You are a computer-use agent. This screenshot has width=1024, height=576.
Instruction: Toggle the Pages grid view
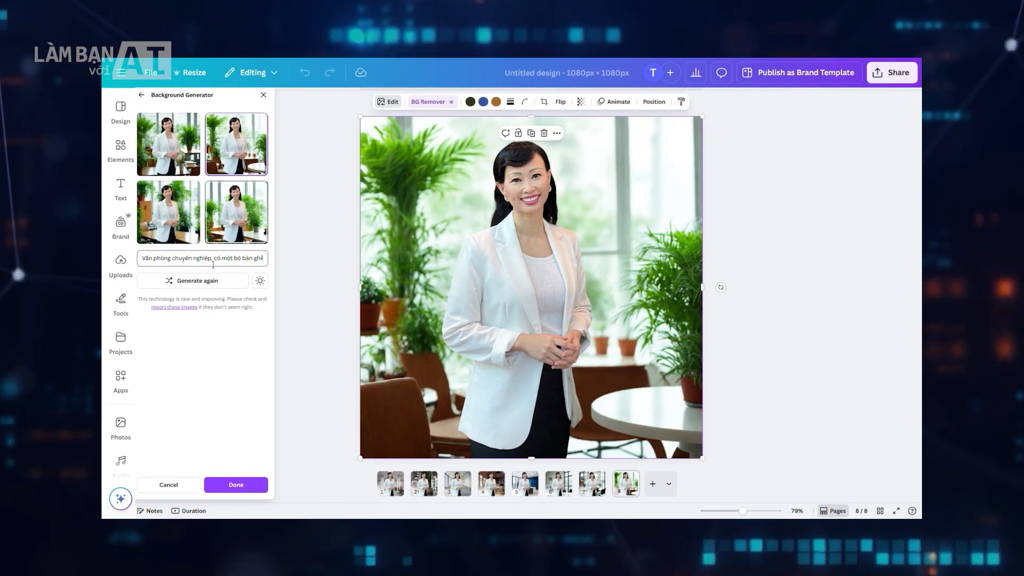[x=880, y=511]
